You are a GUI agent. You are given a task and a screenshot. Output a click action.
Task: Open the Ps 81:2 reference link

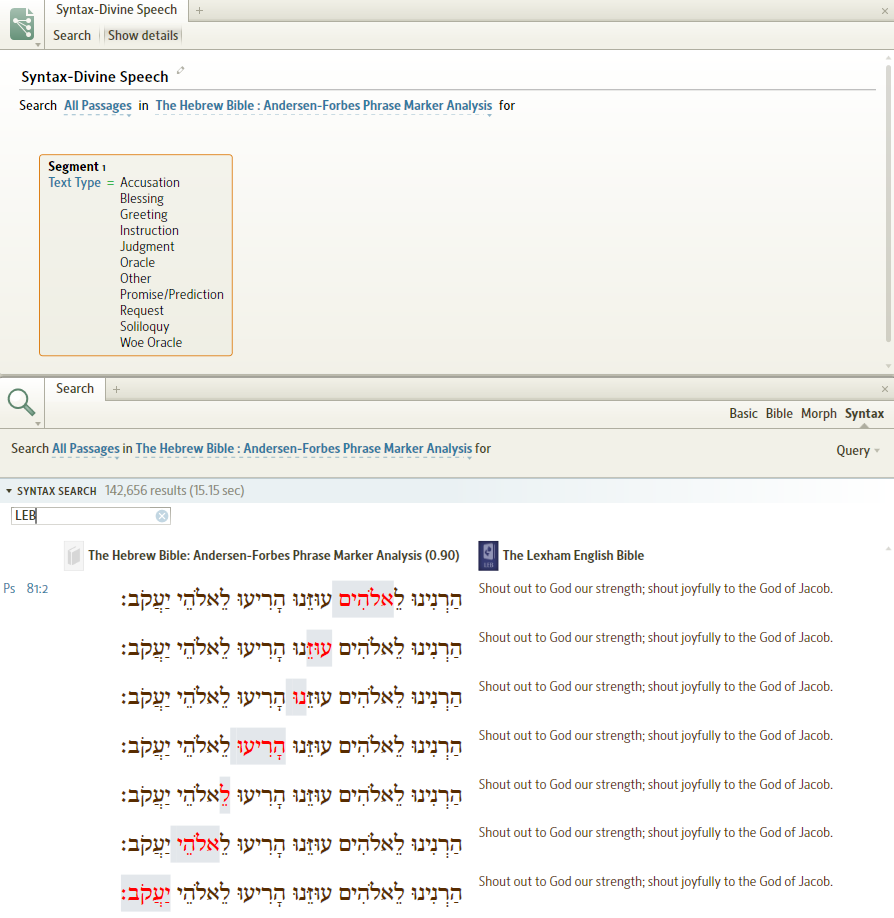[26, 588]
